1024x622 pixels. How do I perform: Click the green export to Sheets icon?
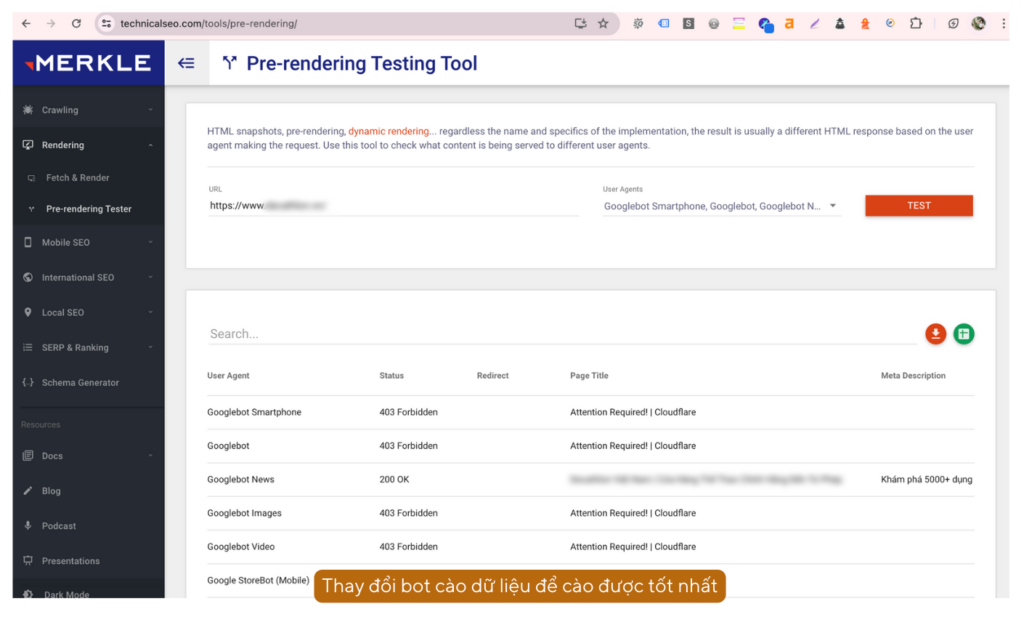pos(963,334)
